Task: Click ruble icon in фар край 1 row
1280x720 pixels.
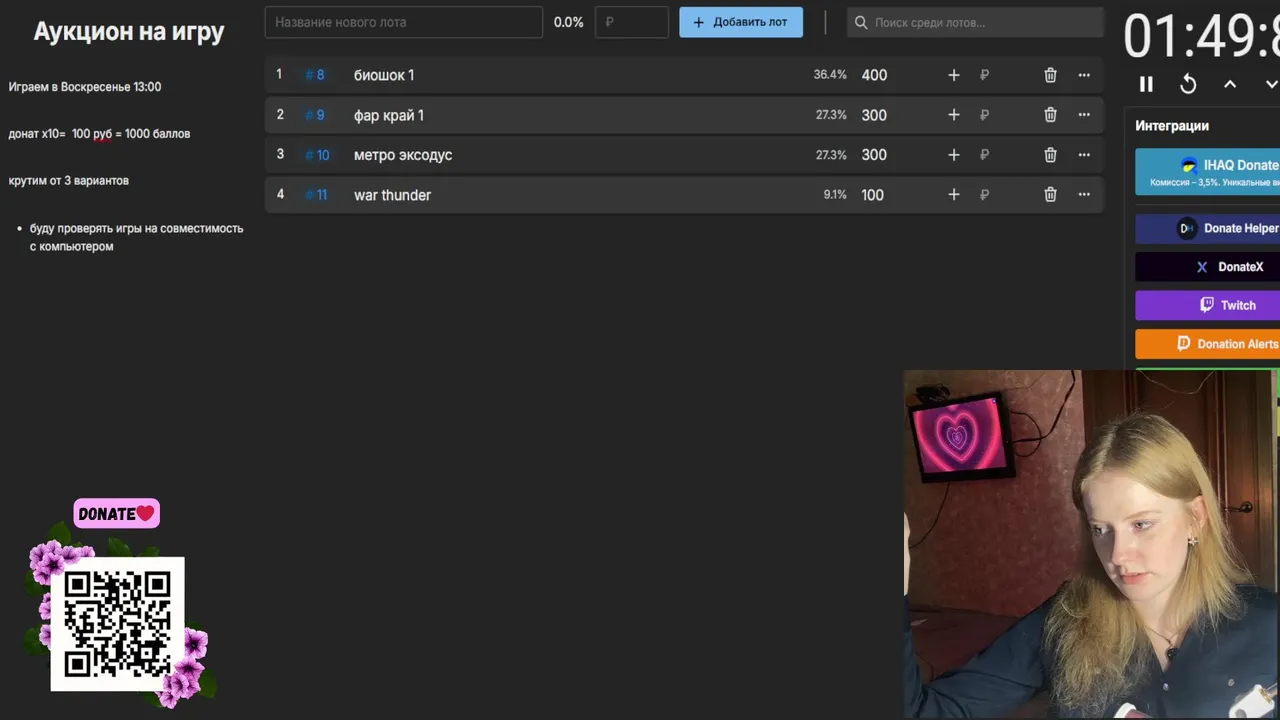Action: (x=985, y=115)
